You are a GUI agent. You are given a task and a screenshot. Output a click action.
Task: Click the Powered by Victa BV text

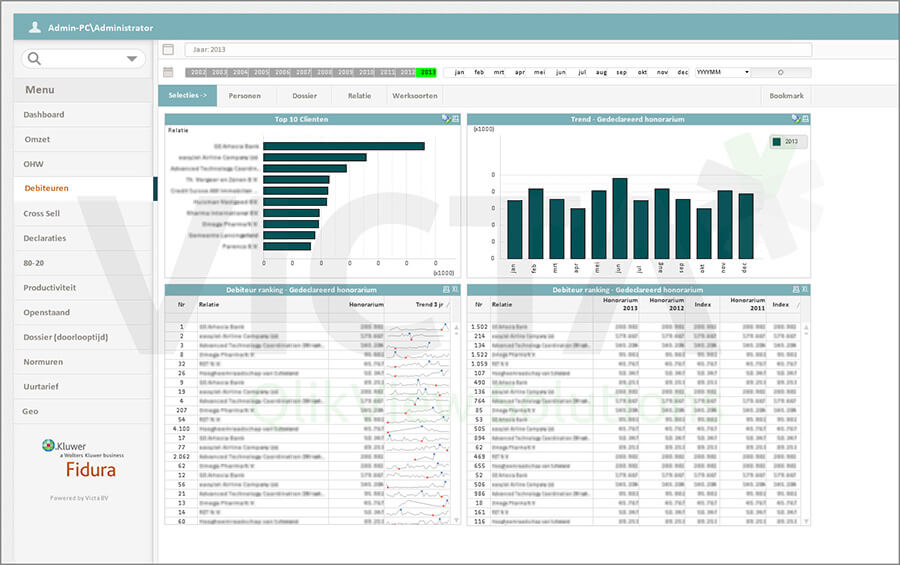tap(79, 498)
